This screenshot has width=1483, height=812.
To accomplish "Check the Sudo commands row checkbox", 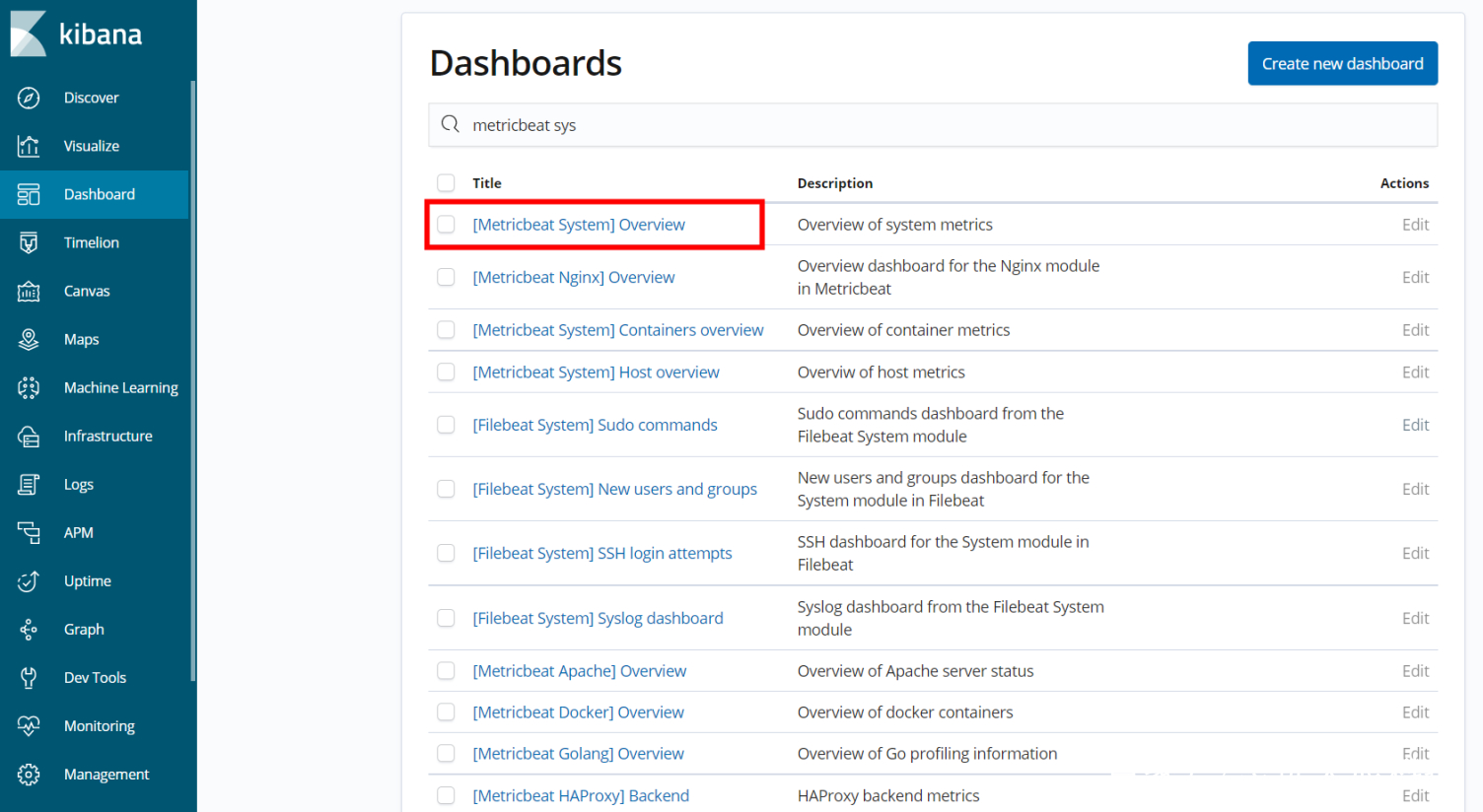I will pyautogui.click(x=446, y=425).
